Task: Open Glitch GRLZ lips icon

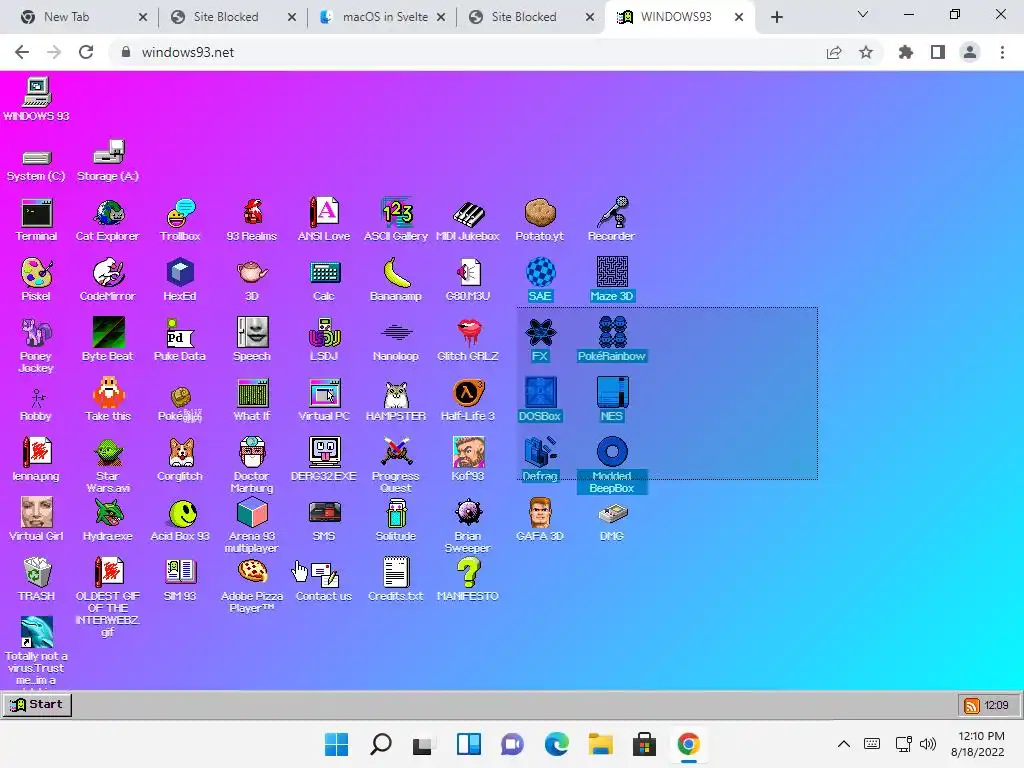Action: click(x=468, y=340)
